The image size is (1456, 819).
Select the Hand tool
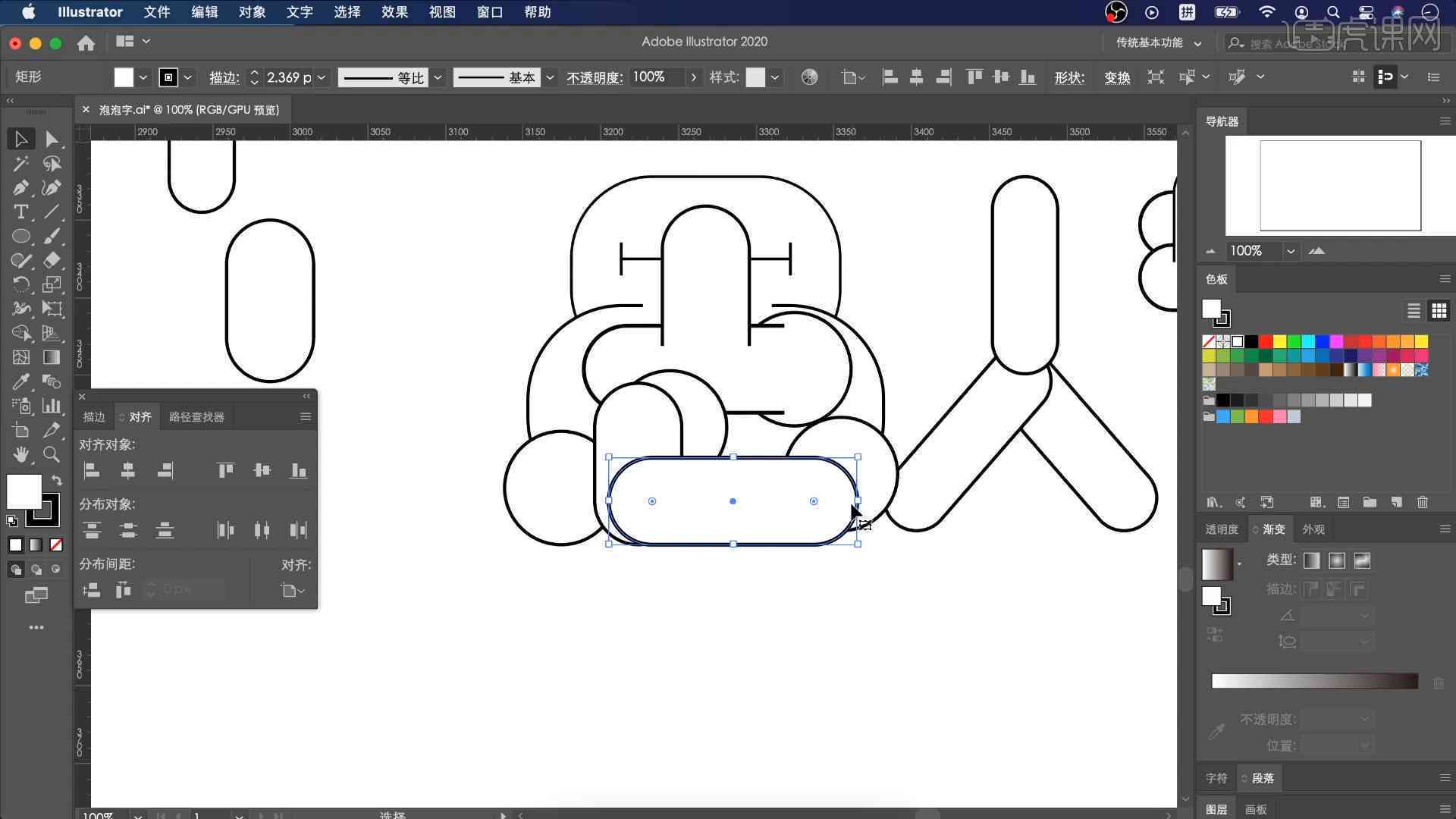(20, 454)
